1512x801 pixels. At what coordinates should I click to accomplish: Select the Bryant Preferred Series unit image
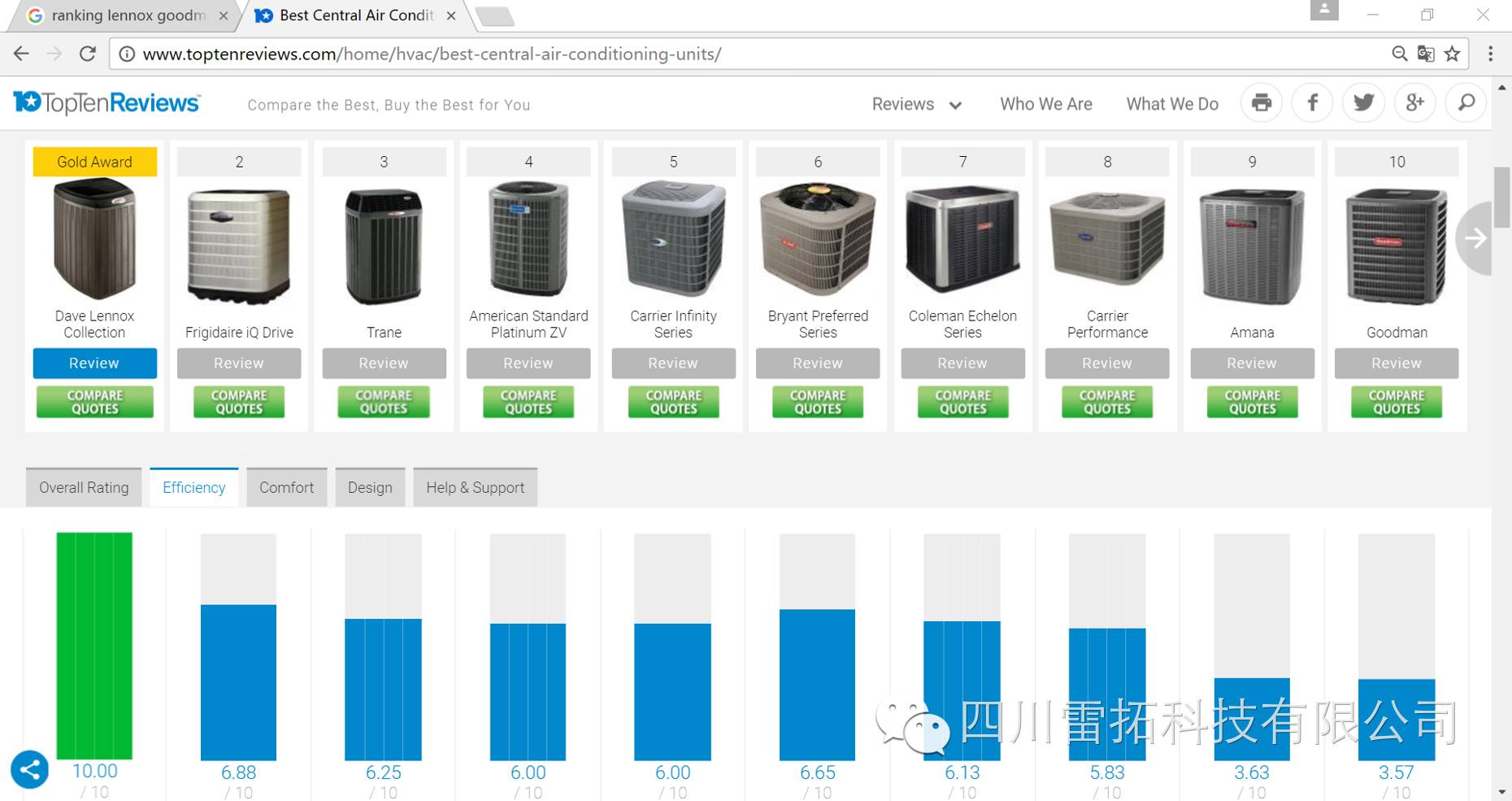(818, 239)
